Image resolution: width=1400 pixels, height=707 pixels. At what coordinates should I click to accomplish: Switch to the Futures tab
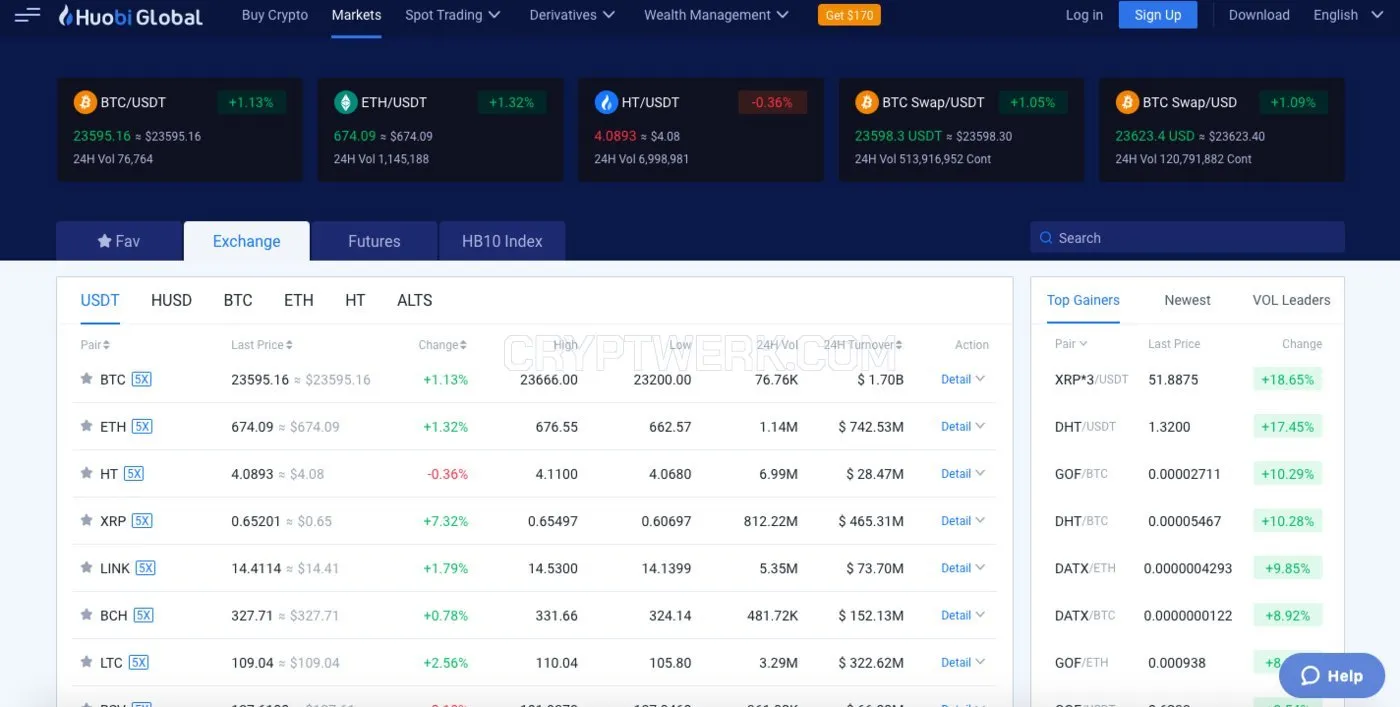374,241
